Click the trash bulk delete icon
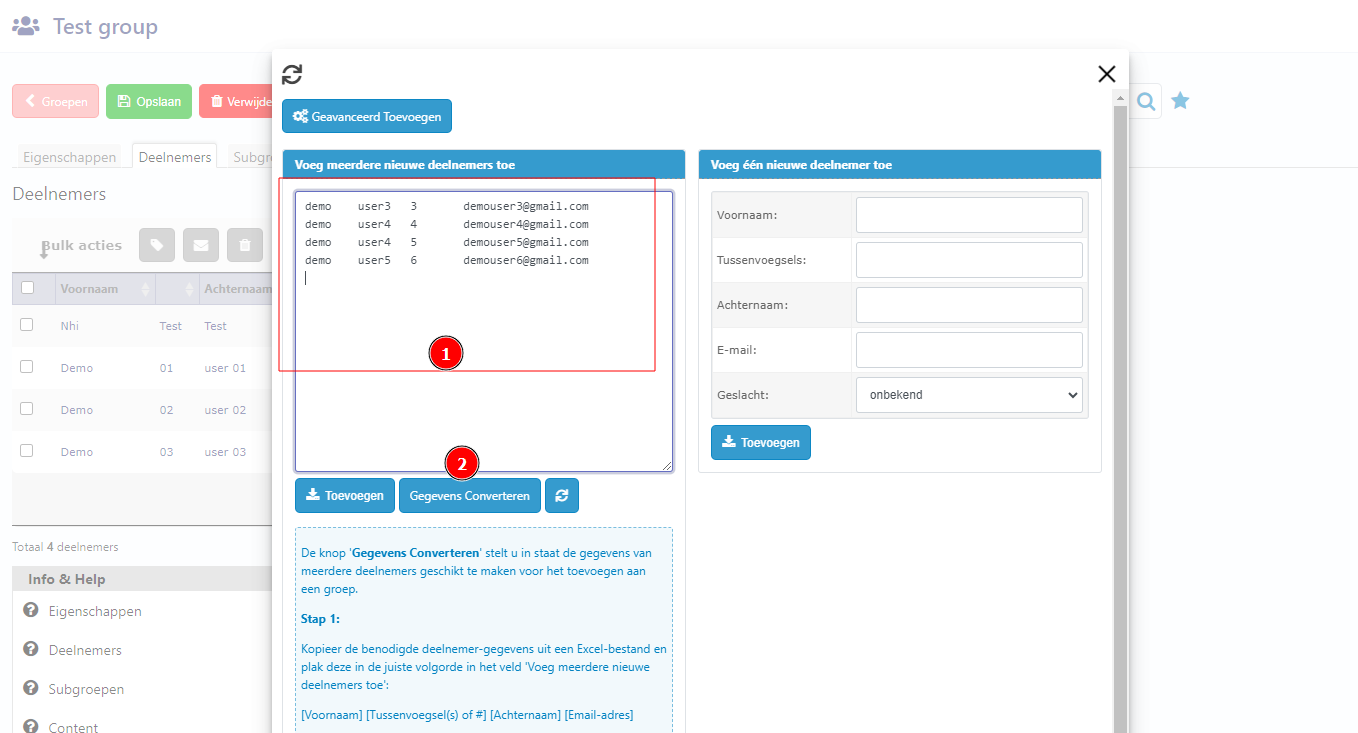1358x733 pixels. coord(245,245)
